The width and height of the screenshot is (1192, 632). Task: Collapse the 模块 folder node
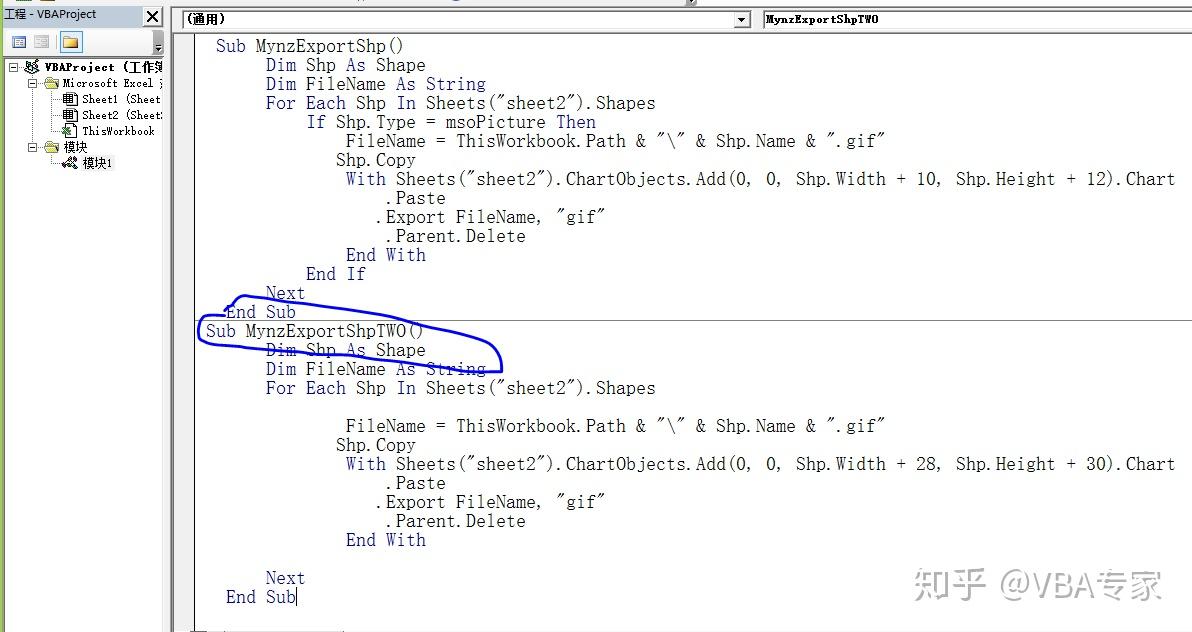33,147
